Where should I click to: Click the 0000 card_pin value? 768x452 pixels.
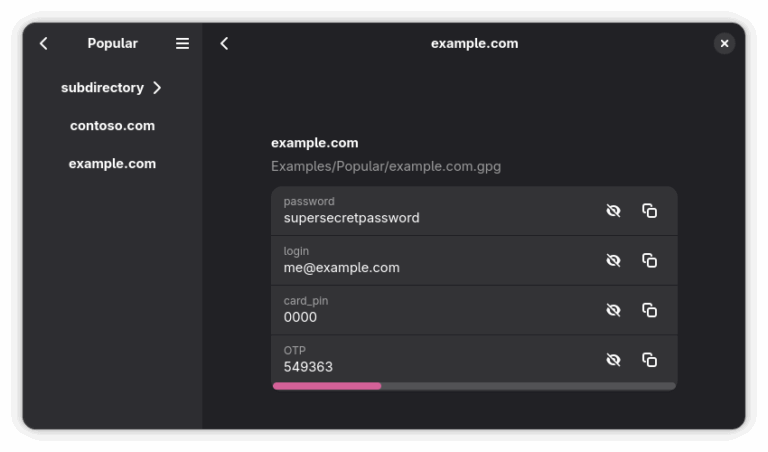[x=300, y=317]
